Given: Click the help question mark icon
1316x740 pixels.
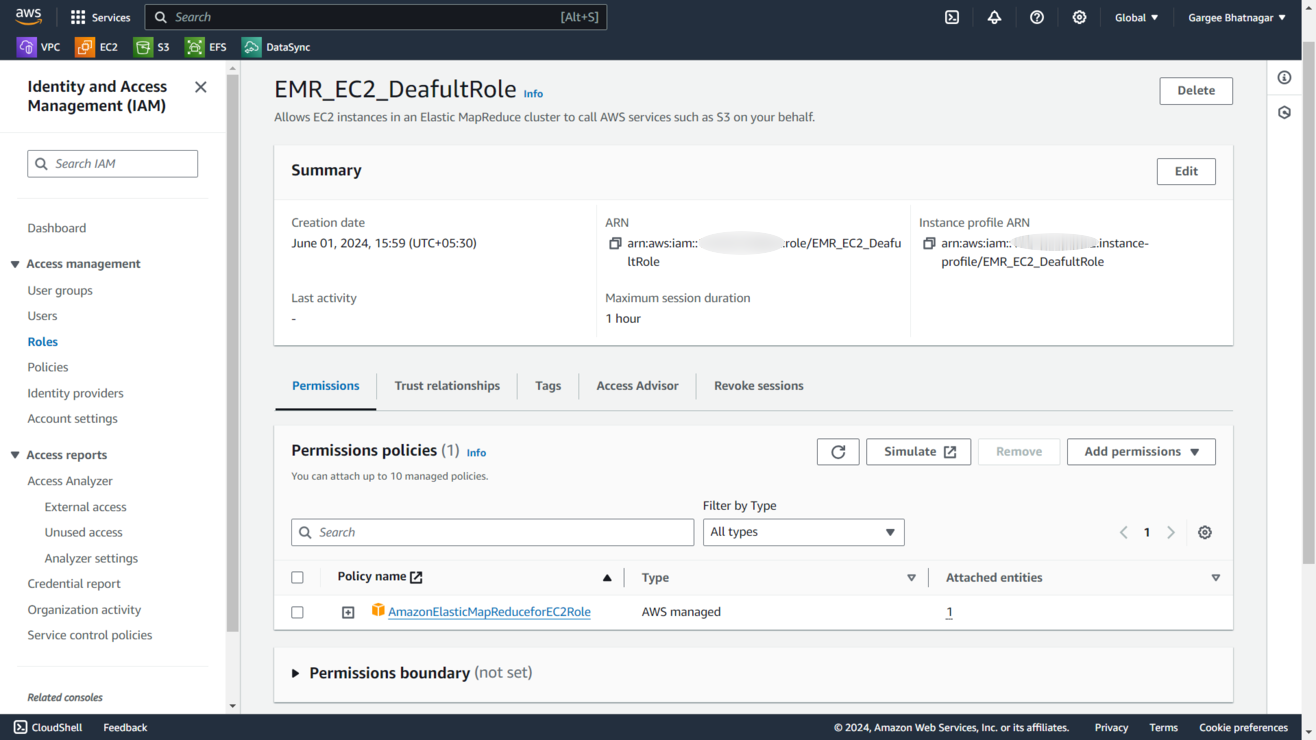Looking at the screenshot, I should coord(1037,17).
